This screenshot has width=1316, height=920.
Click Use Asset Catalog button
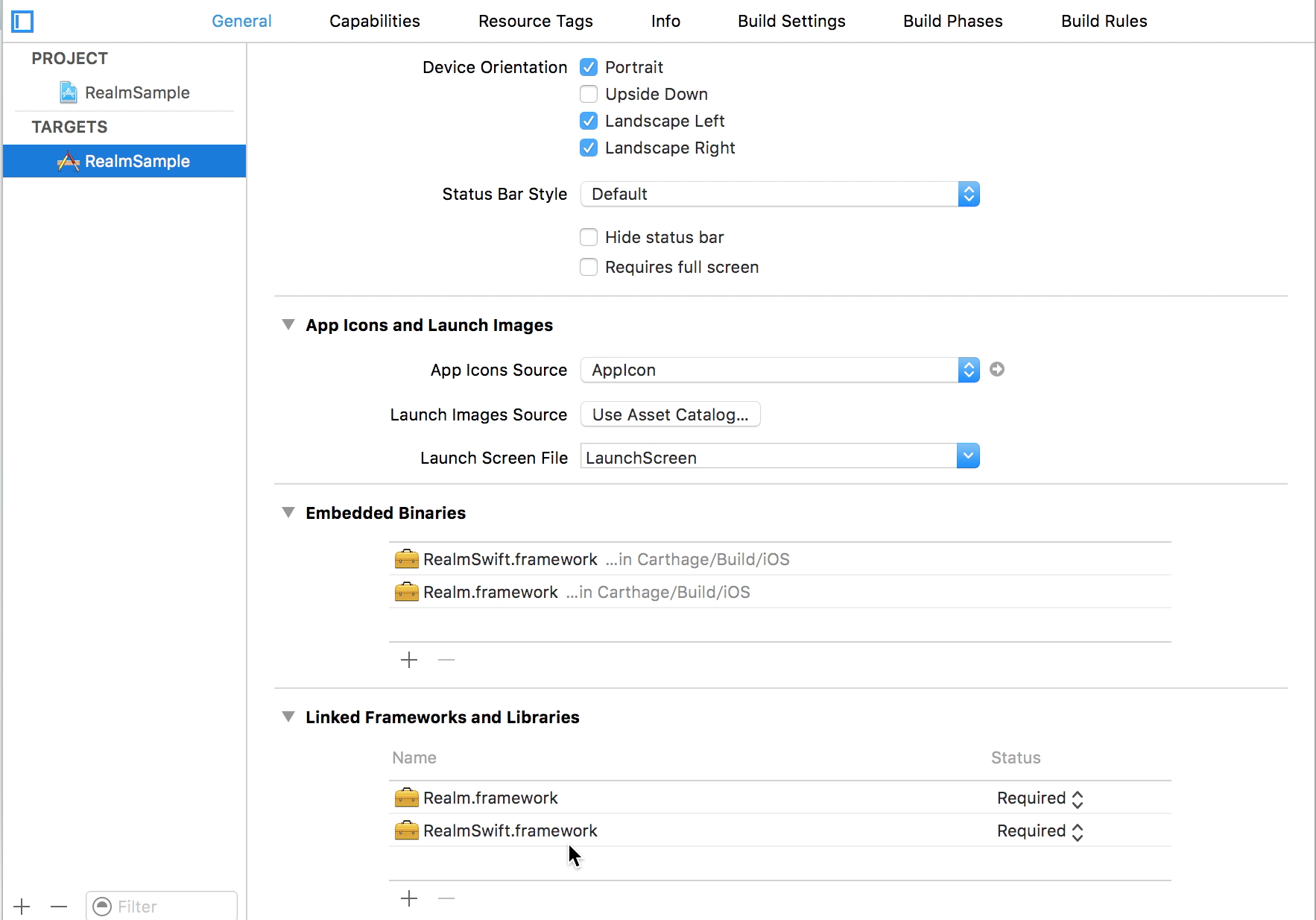(671, 415)
